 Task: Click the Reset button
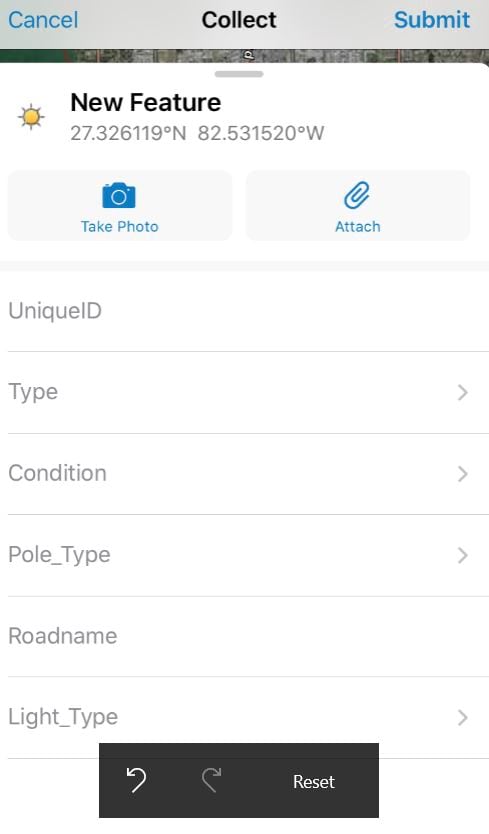314,781
